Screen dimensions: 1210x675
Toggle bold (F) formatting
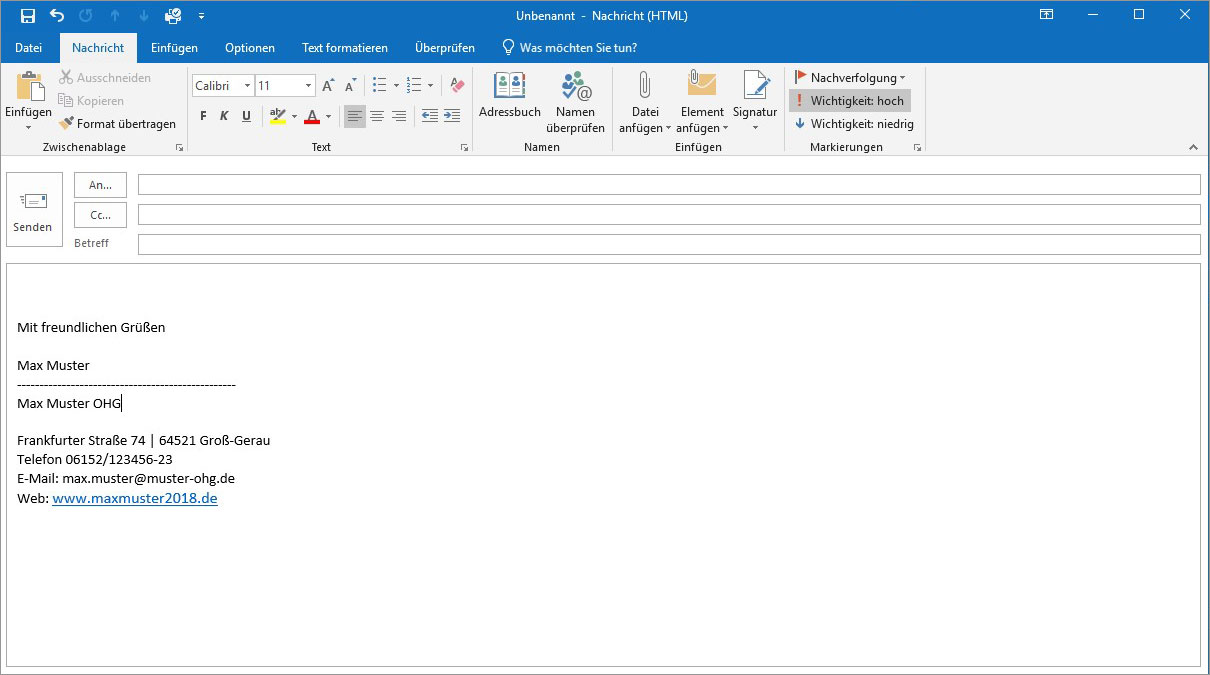pyautogui.click(x=203, y=116)
